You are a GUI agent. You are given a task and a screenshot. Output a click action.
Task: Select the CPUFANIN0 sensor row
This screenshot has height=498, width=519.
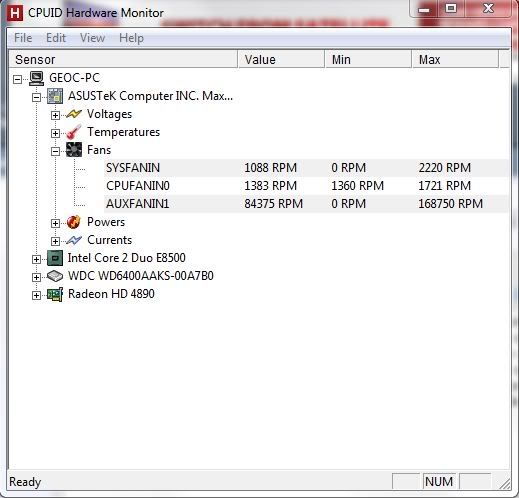[306, 186]
